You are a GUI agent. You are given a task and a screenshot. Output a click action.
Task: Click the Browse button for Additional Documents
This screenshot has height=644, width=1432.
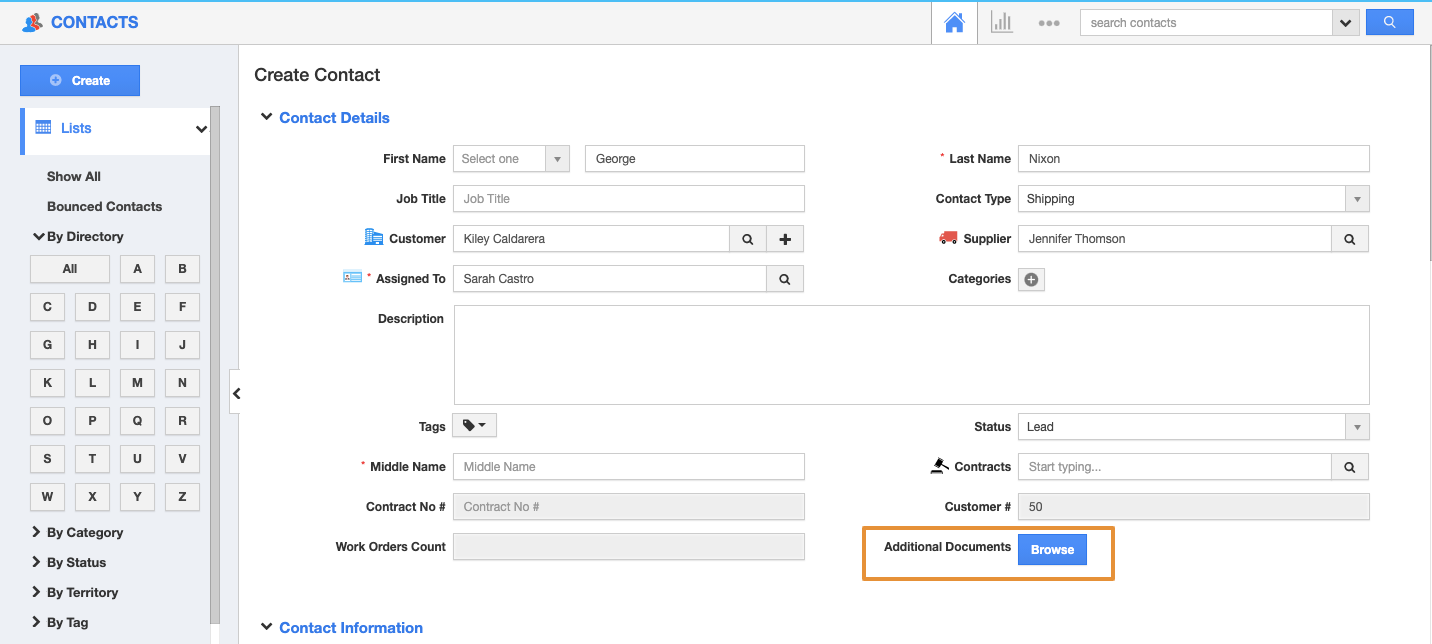click(1051, 549)
